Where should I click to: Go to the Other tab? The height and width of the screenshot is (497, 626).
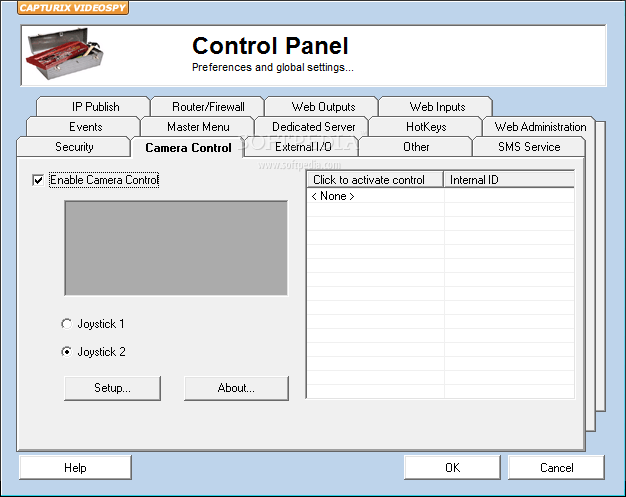[x=416, y=147]
